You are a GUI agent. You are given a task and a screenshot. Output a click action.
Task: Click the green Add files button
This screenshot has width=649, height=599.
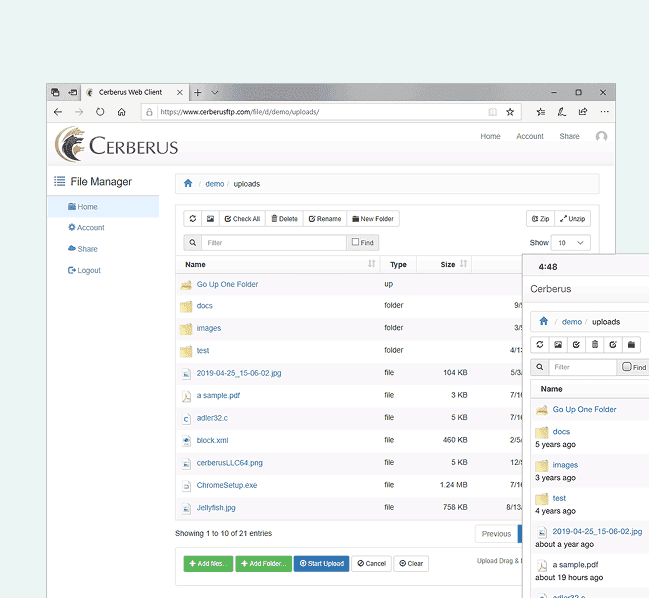(x=208, y=564)
